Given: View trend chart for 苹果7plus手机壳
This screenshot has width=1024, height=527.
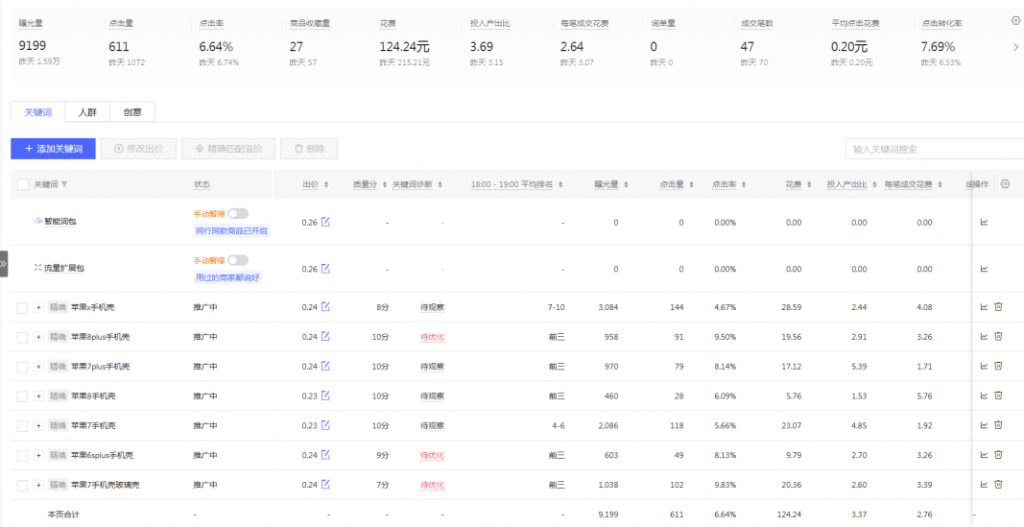Looking at the screenshot, I should tap(983, 366).
